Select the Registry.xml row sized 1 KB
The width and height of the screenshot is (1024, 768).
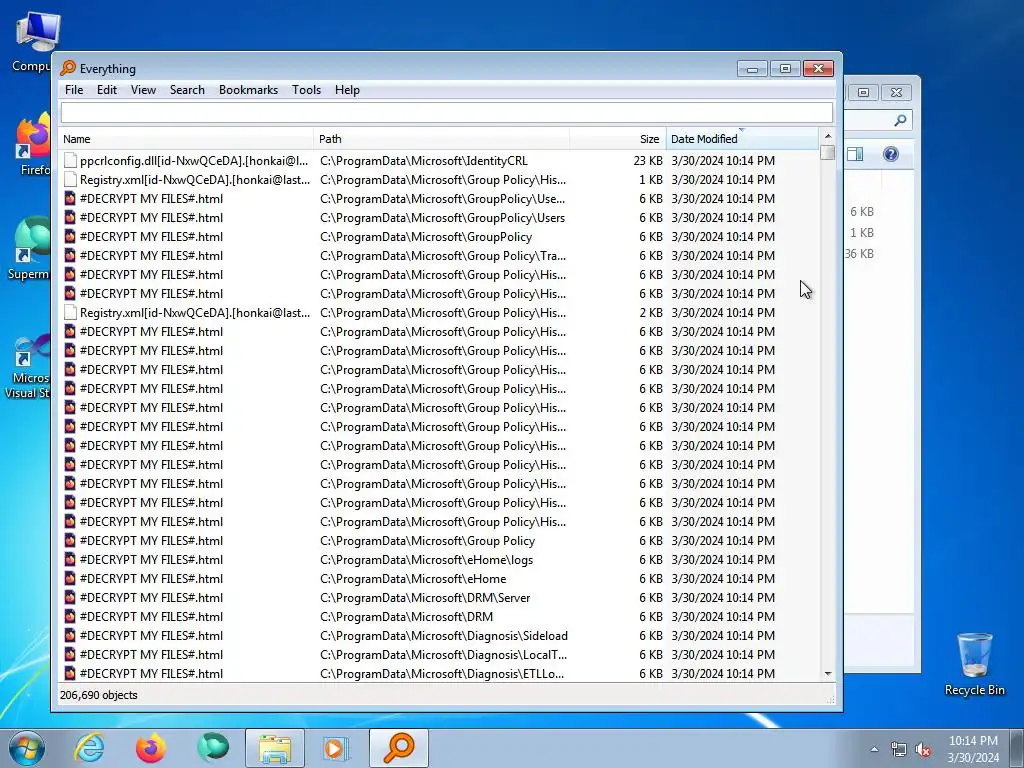(x=438, y=180)
